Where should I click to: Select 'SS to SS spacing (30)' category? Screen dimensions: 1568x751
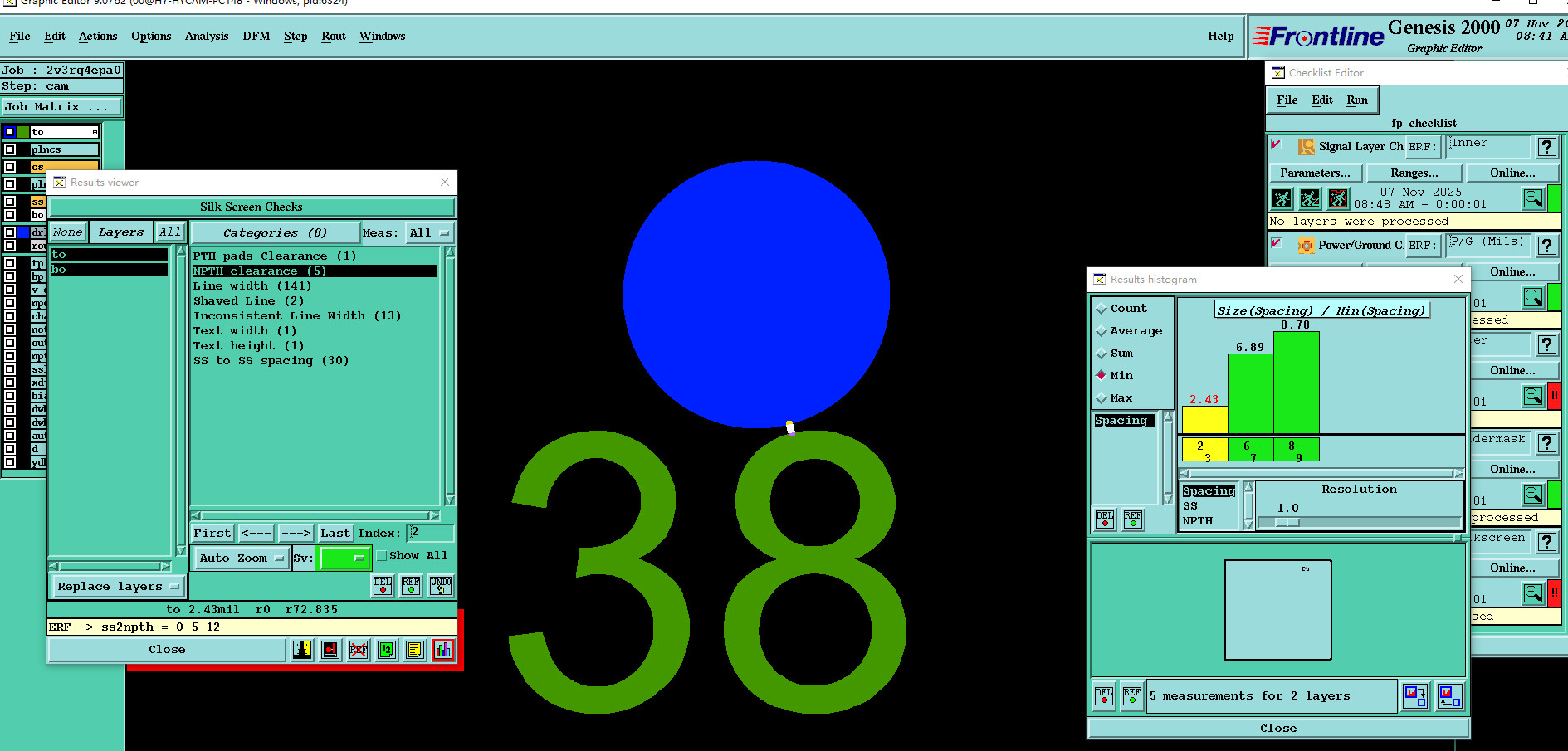coord(271,361)
